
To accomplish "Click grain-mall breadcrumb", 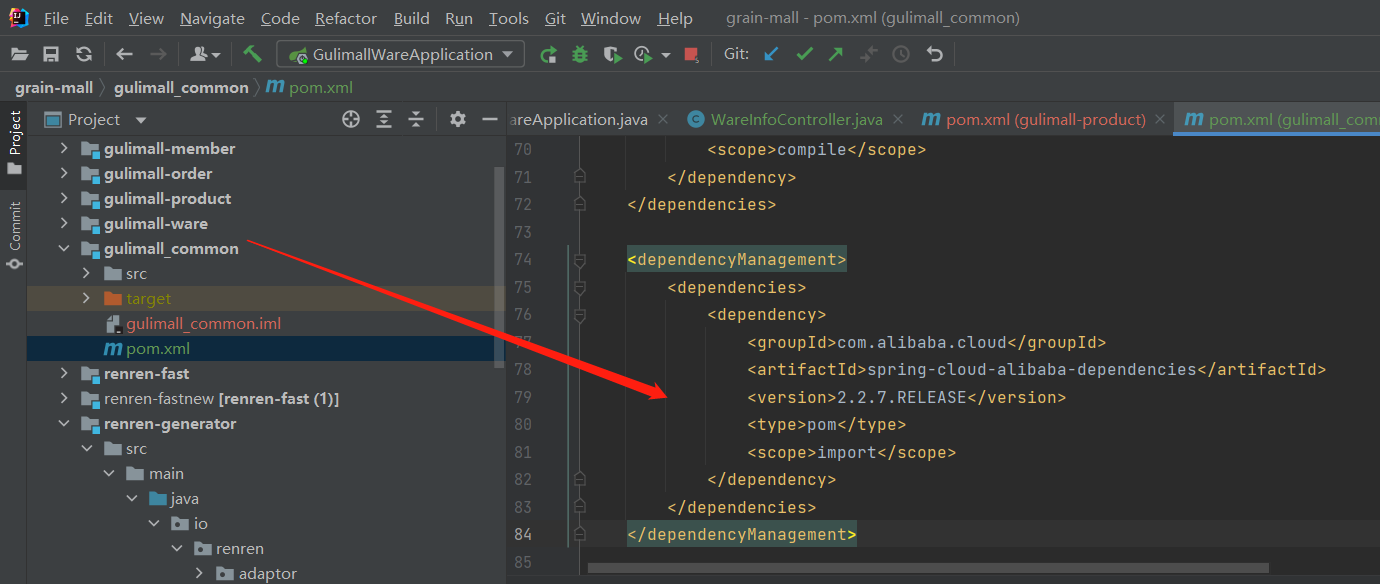I will pos(54,87).
